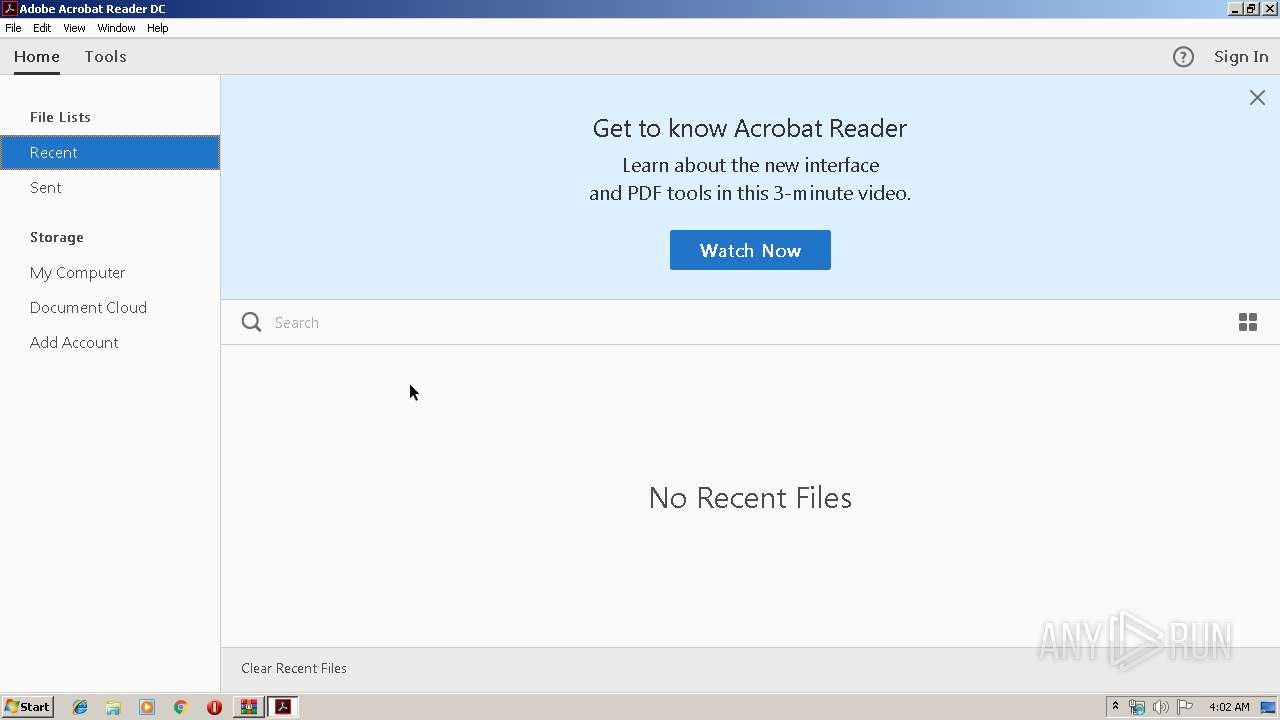1280x720 pixels.
Task: Click the Watch Now button
Action: [x=750, y=250]
